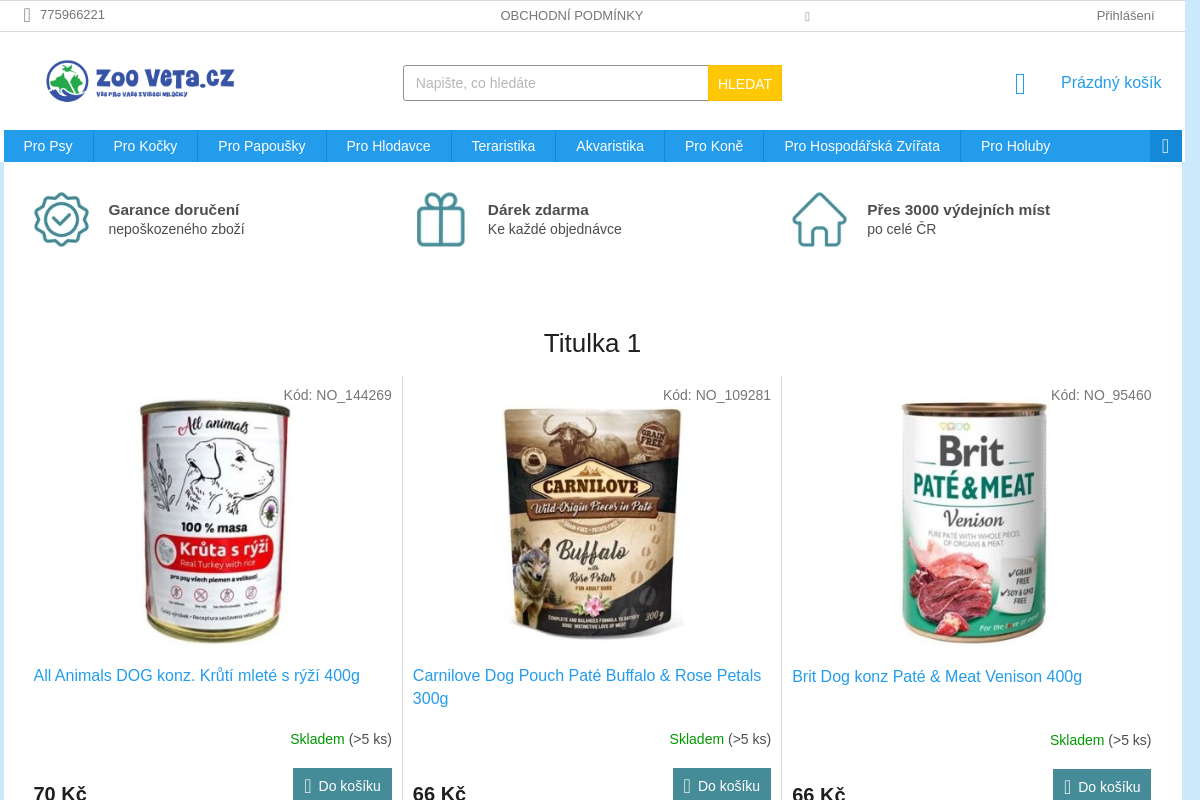Select the Pro Hospodářská Zvířata menu
Viewport: 1200px width, 800px height.
click(x=862, y=146)
